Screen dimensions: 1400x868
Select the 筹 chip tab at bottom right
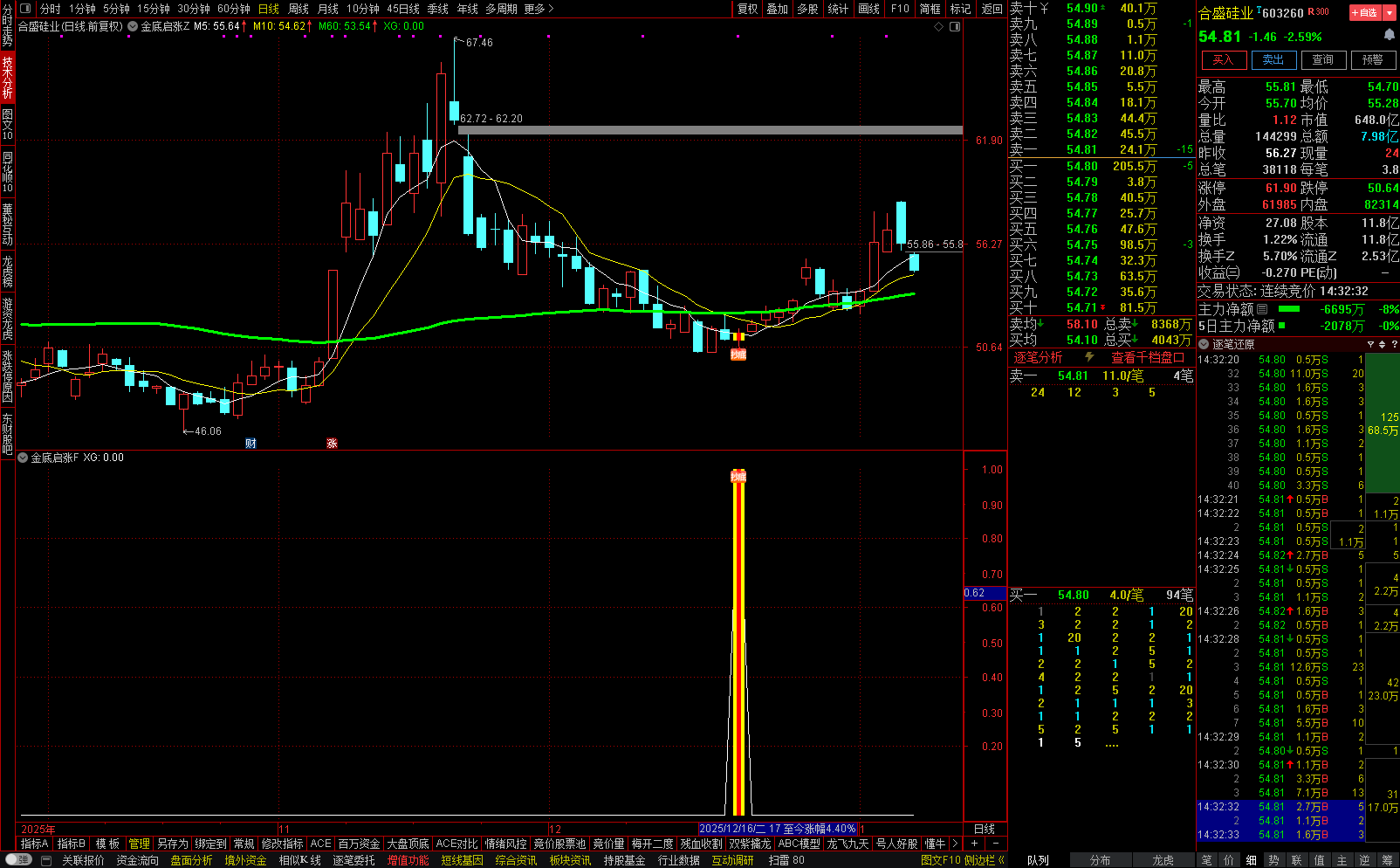click(1388, 860)
